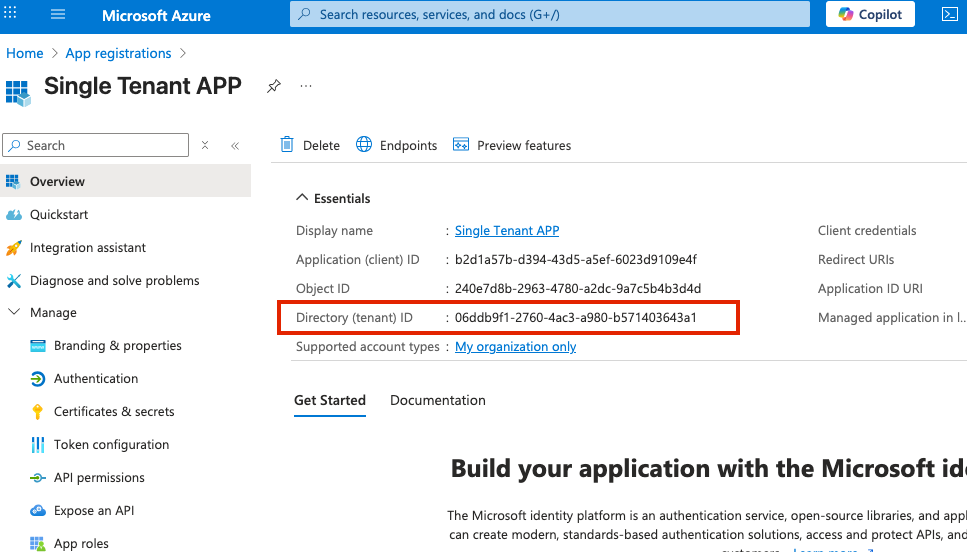Screen dimensions: 967x552
Task: Click the Microsoft Azure home title
Action: [156, 15]
